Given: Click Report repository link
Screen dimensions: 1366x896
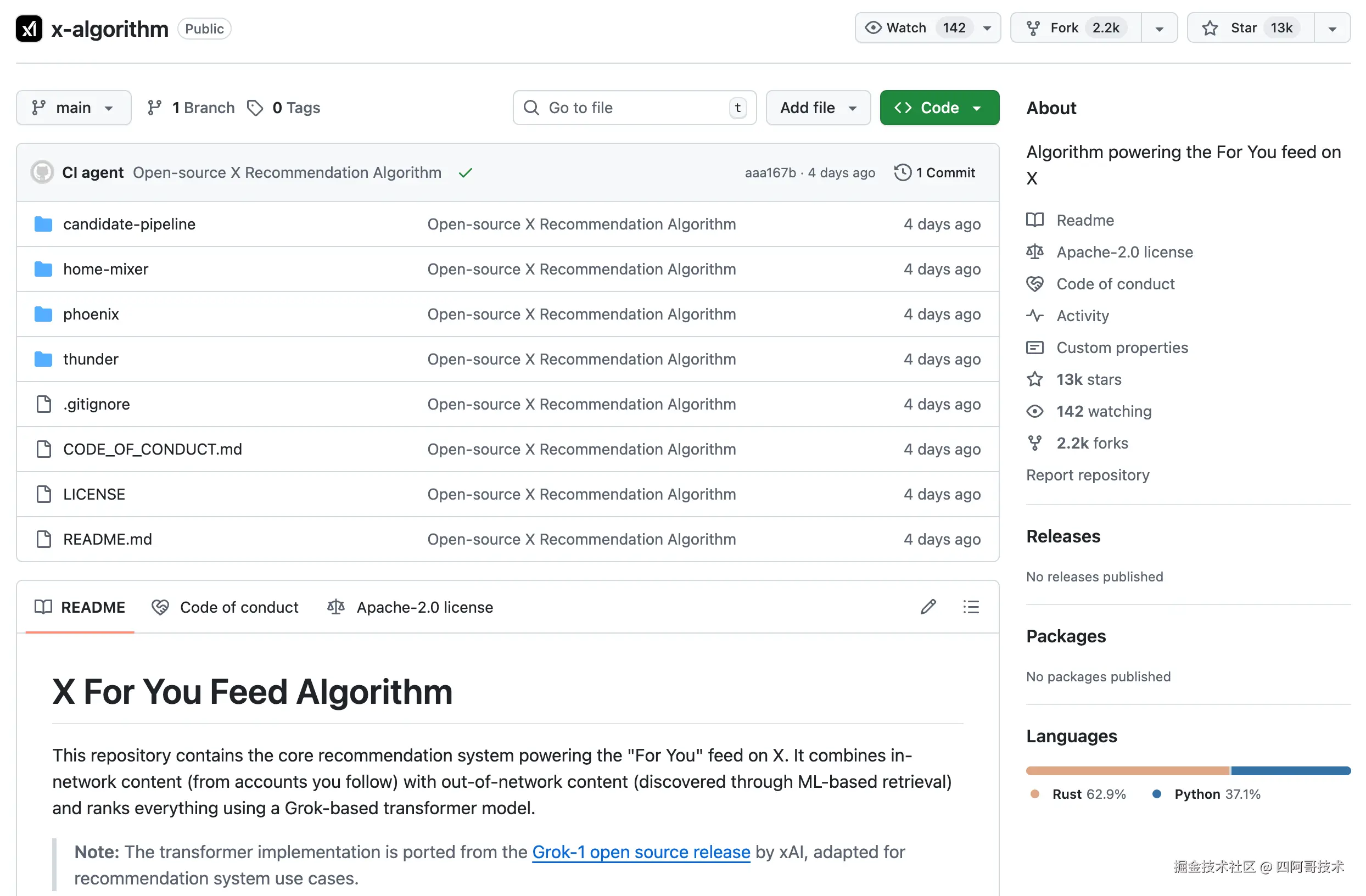Looking at the screenshot, I should coord(1087,475).
